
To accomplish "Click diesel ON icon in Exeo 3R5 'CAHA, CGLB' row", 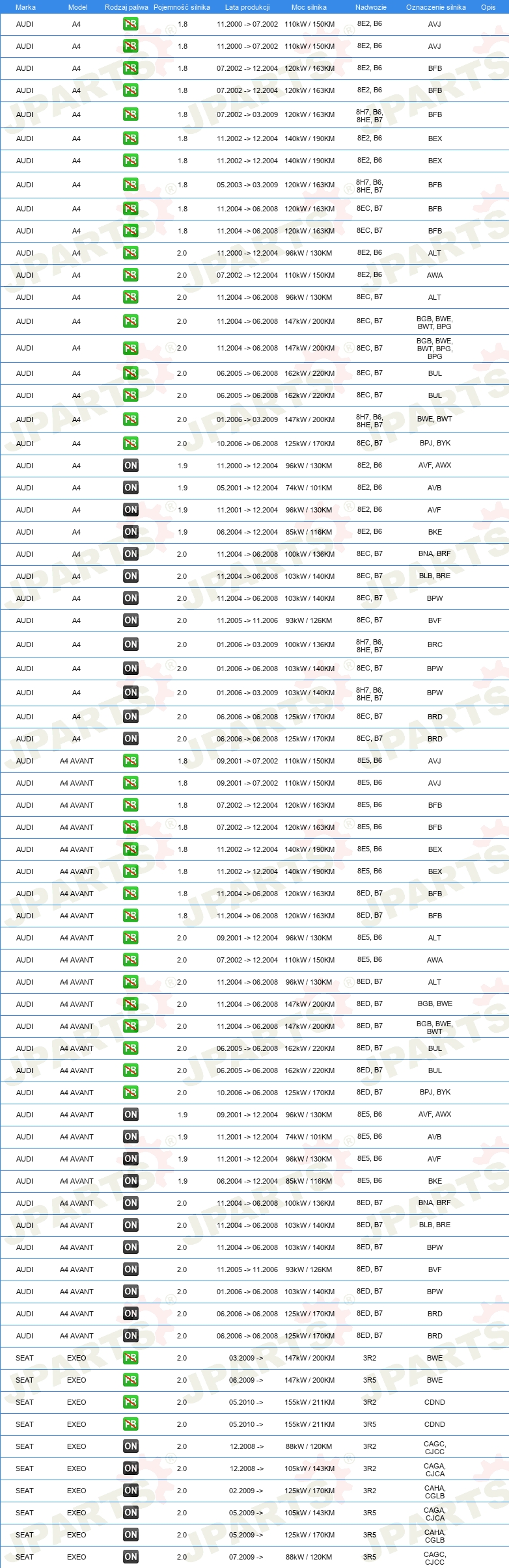I will click(131, 1535).
